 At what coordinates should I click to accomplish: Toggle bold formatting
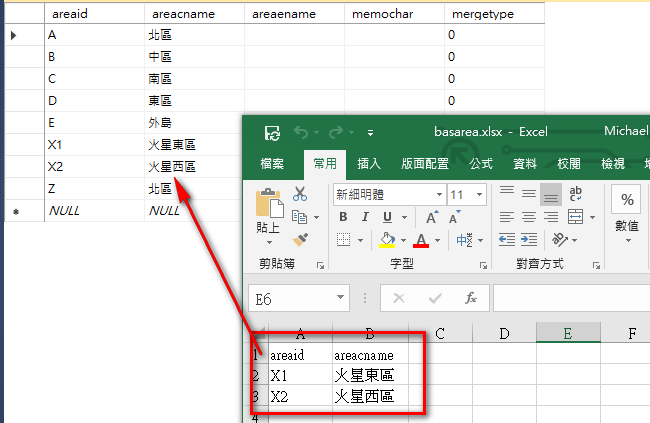(343, 217)
